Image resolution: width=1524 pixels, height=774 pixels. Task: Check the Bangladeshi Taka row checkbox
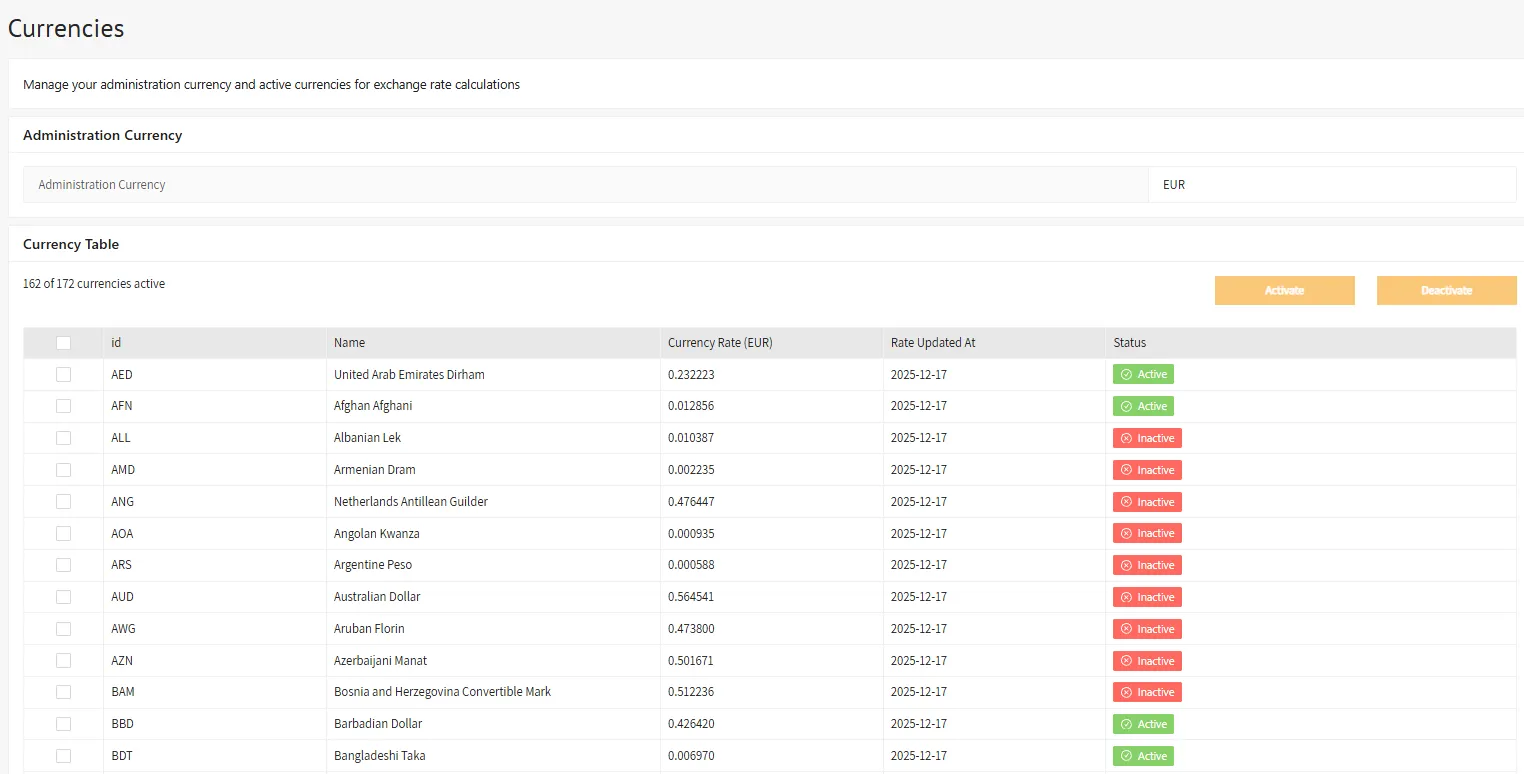tap(63, 755)
